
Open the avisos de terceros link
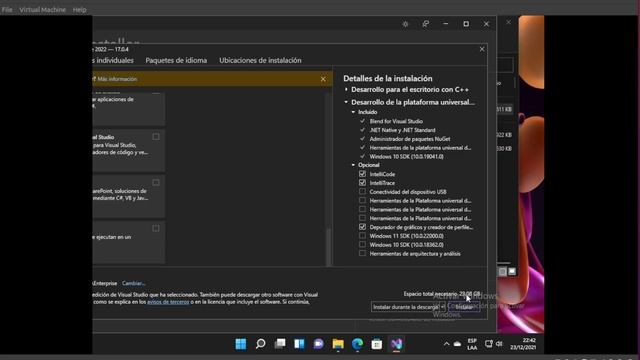tap(168, 302)
